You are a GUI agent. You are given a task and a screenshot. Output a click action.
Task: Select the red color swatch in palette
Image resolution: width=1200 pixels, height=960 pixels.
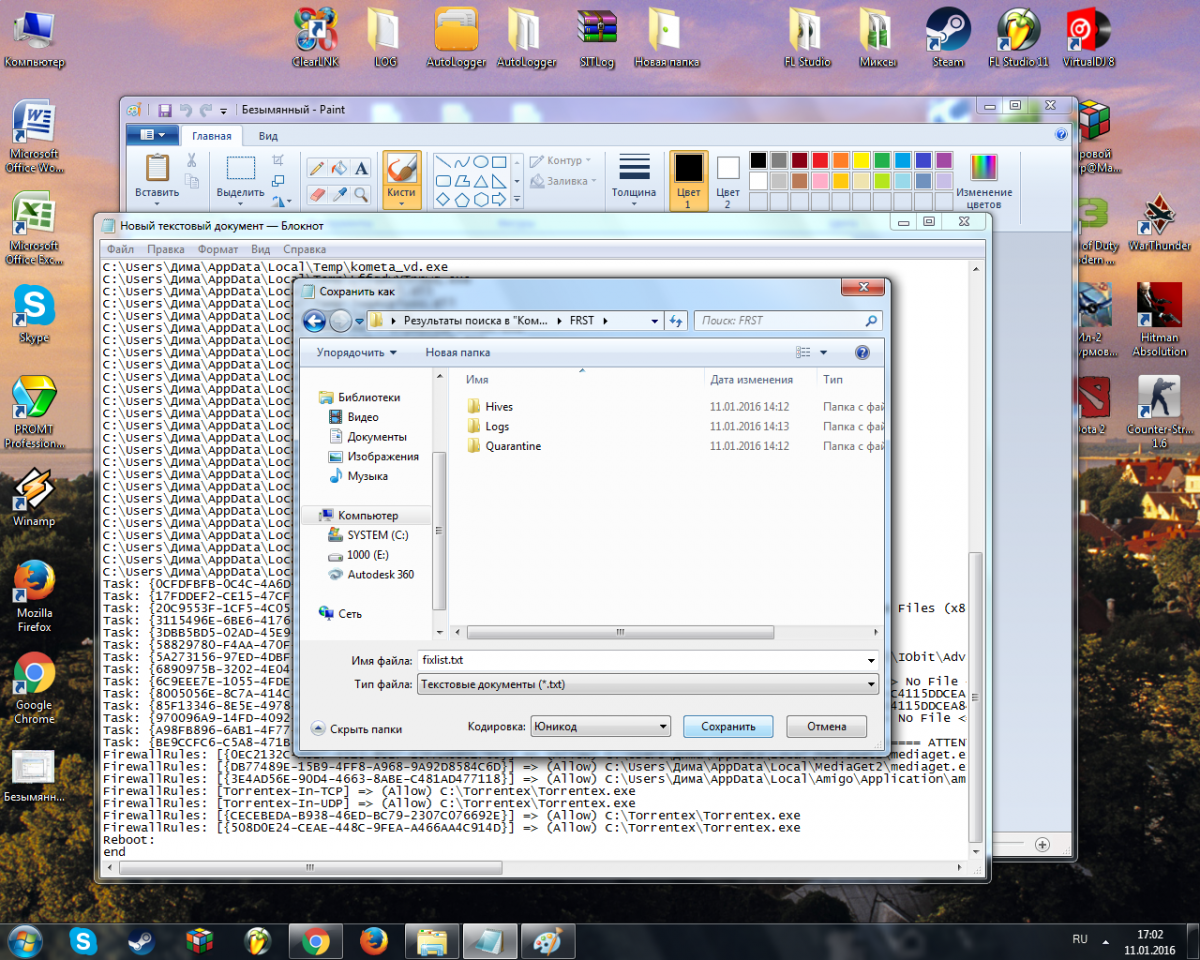click(820, 160)
